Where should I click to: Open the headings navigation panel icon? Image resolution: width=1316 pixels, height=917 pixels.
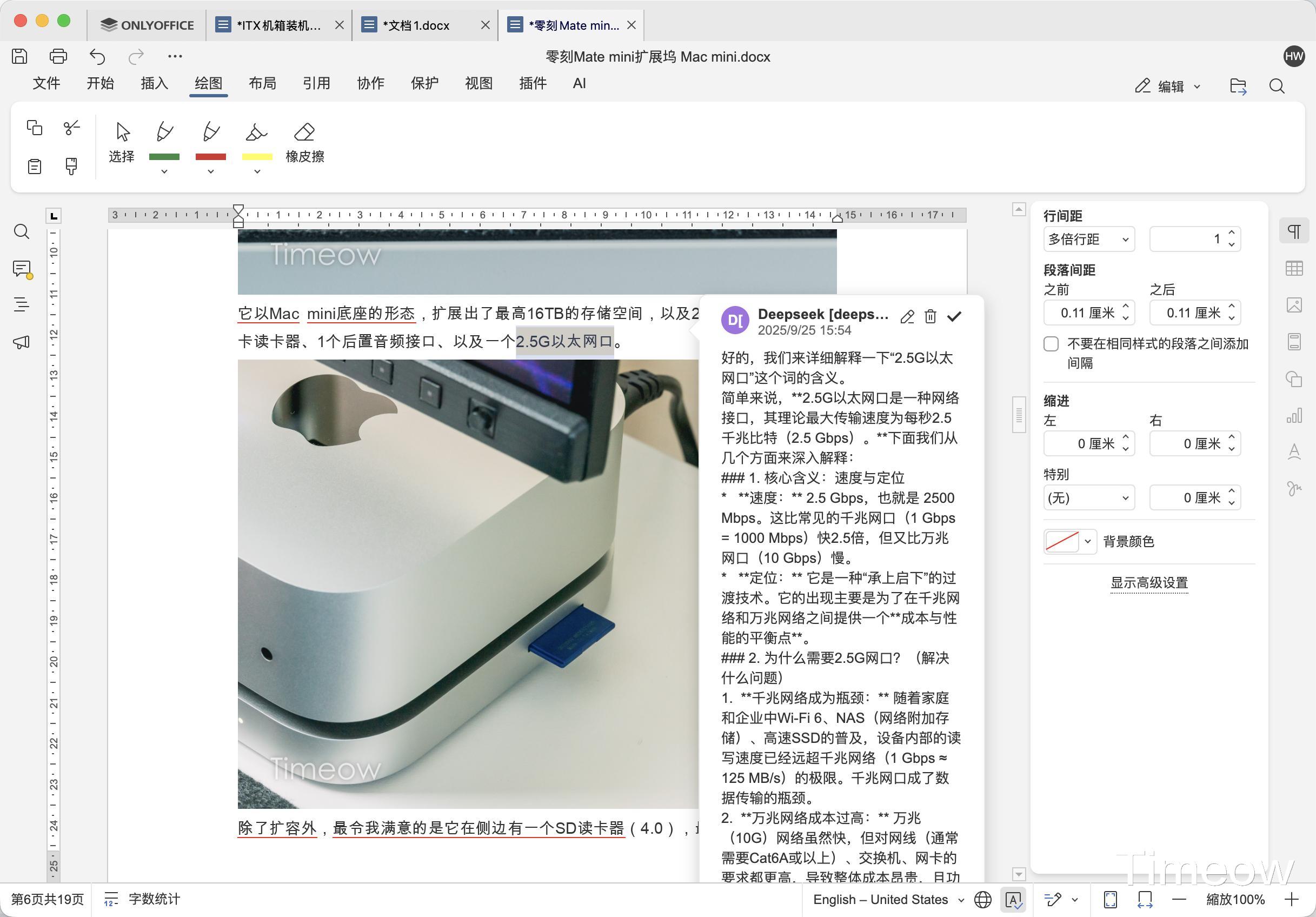[x=22, y=304]
